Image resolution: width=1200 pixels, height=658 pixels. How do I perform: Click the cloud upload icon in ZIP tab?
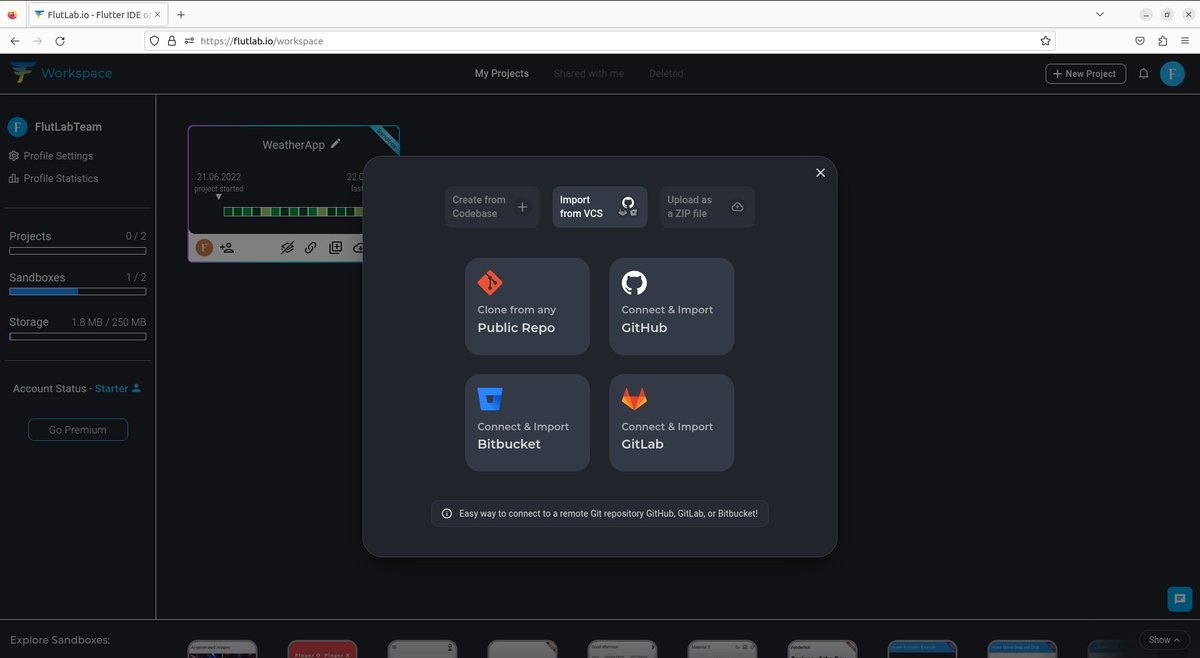pyautogui.click(x=737, y=207)
